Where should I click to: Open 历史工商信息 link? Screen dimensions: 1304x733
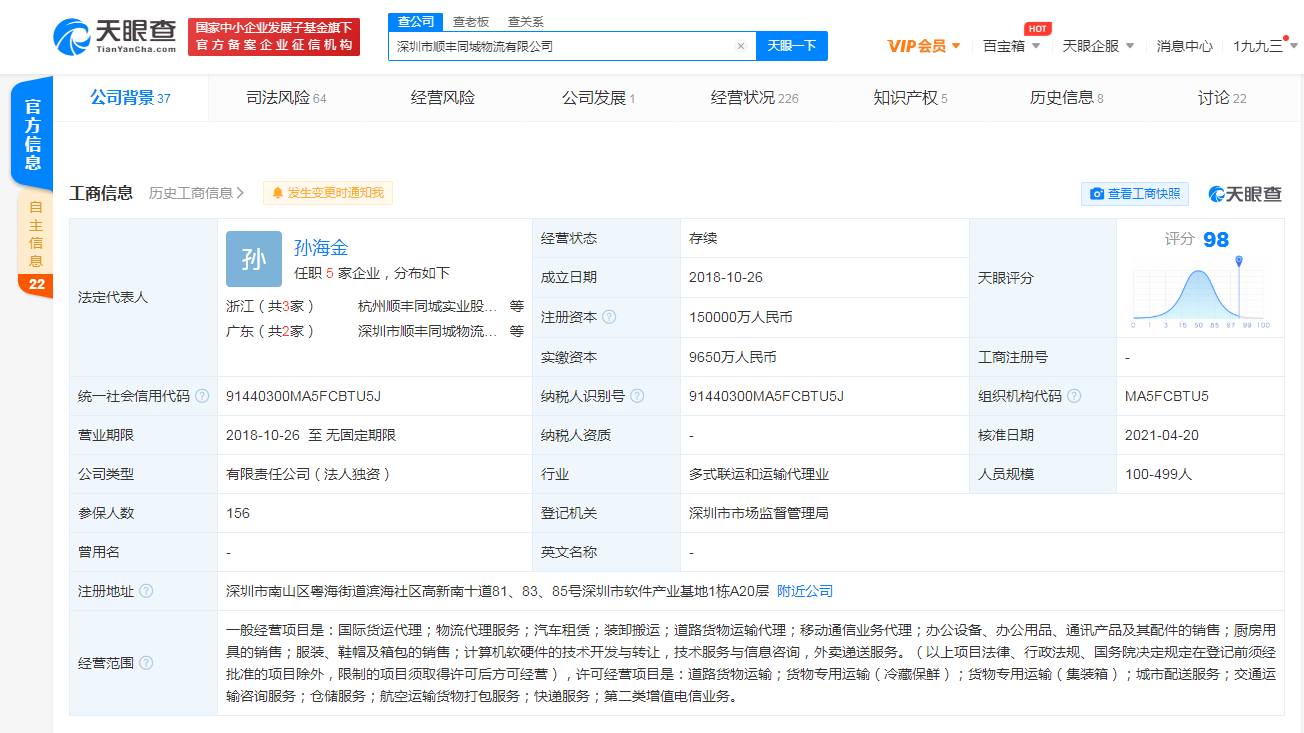[x=196, y=193]
